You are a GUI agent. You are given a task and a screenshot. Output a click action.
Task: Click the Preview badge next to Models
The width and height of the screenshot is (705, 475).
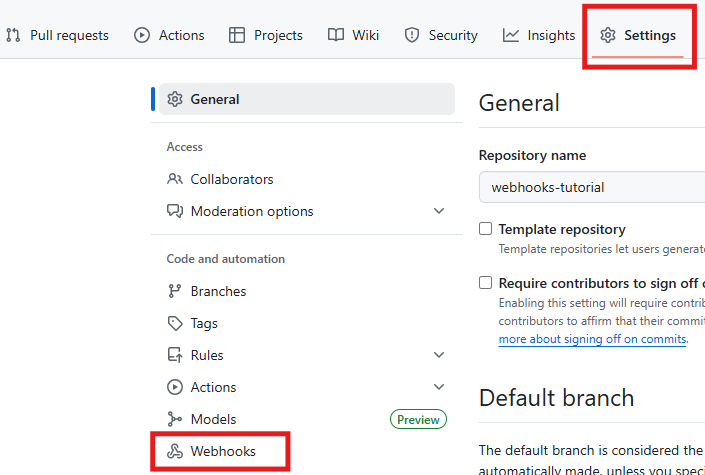(x=418, y=419)
